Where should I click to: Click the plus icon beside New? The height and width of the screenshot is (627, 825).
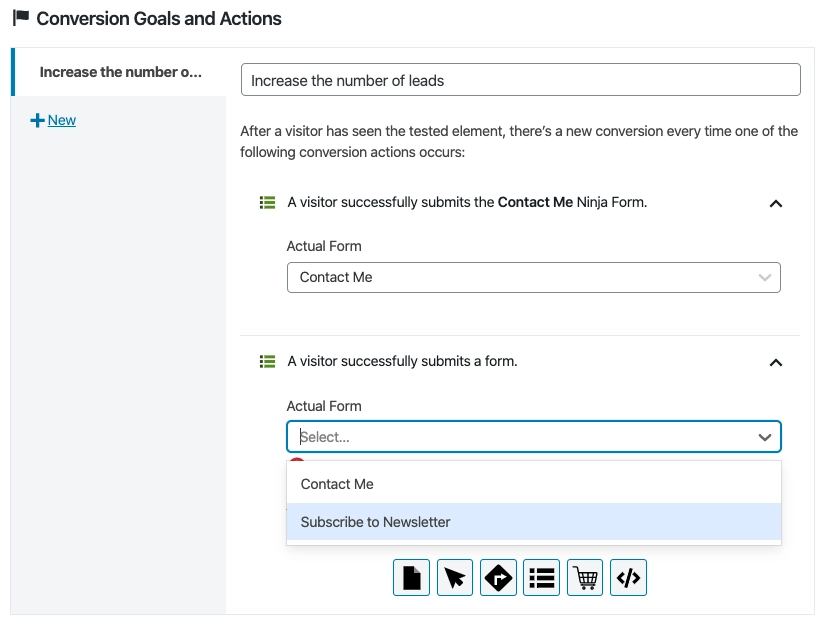point(37,120)
